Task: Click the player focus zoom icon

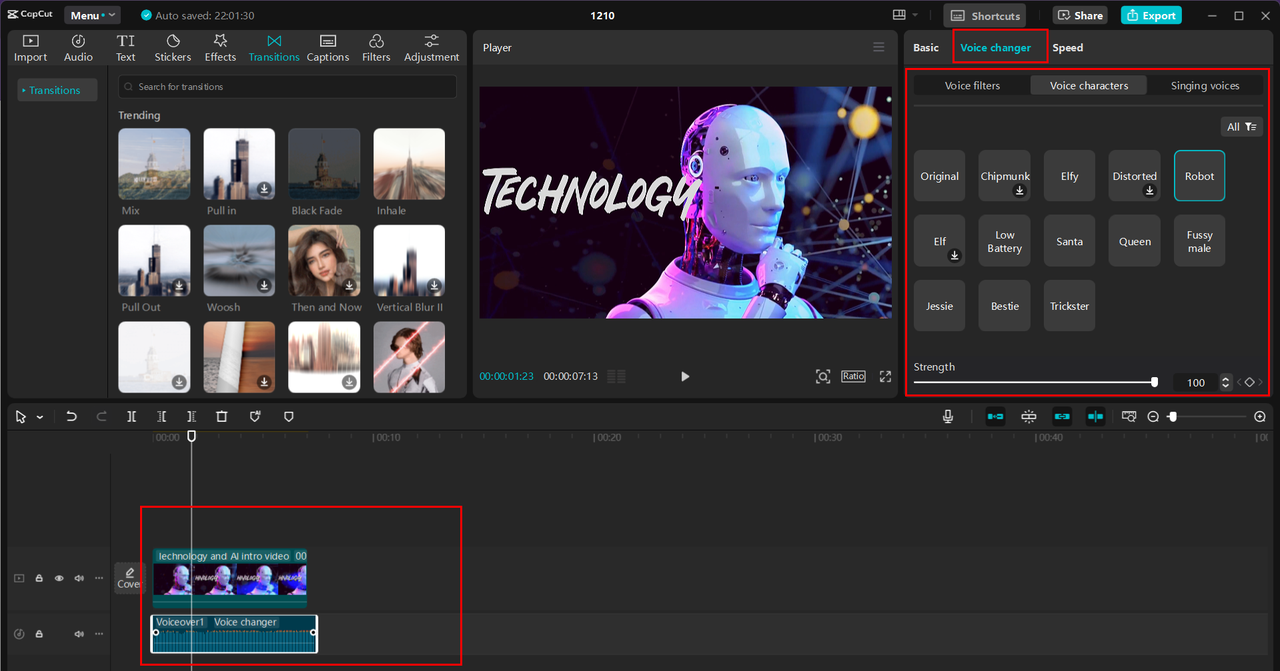Action: [823, 376]
